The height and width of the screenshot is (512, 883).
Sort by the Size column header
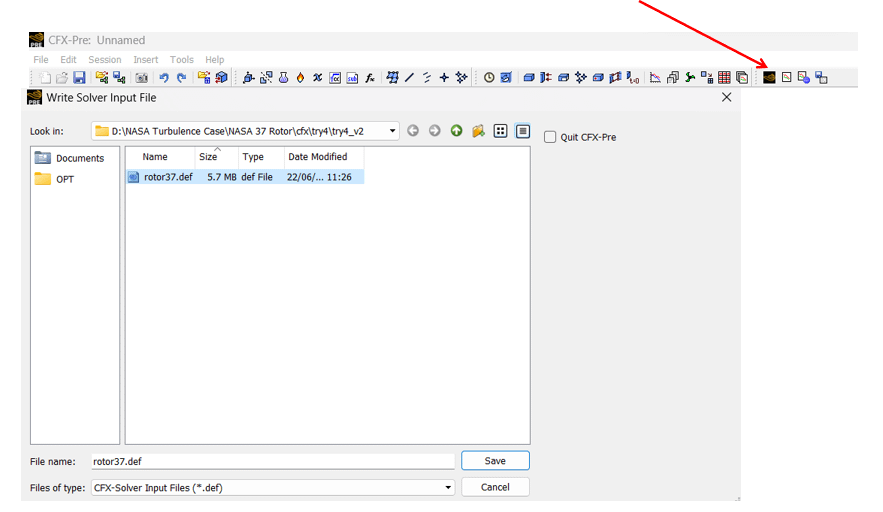tap(217, 157)
